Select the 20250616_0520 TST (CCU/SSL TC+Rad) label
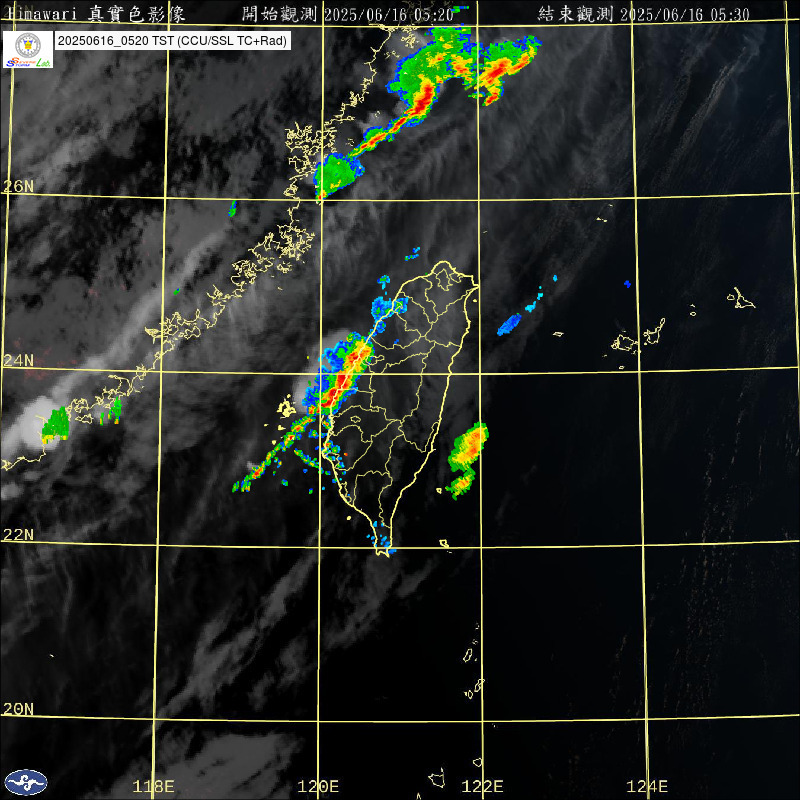Image resolution: width=800 pixels, height=800 pixels. click(x=172, y=41)
